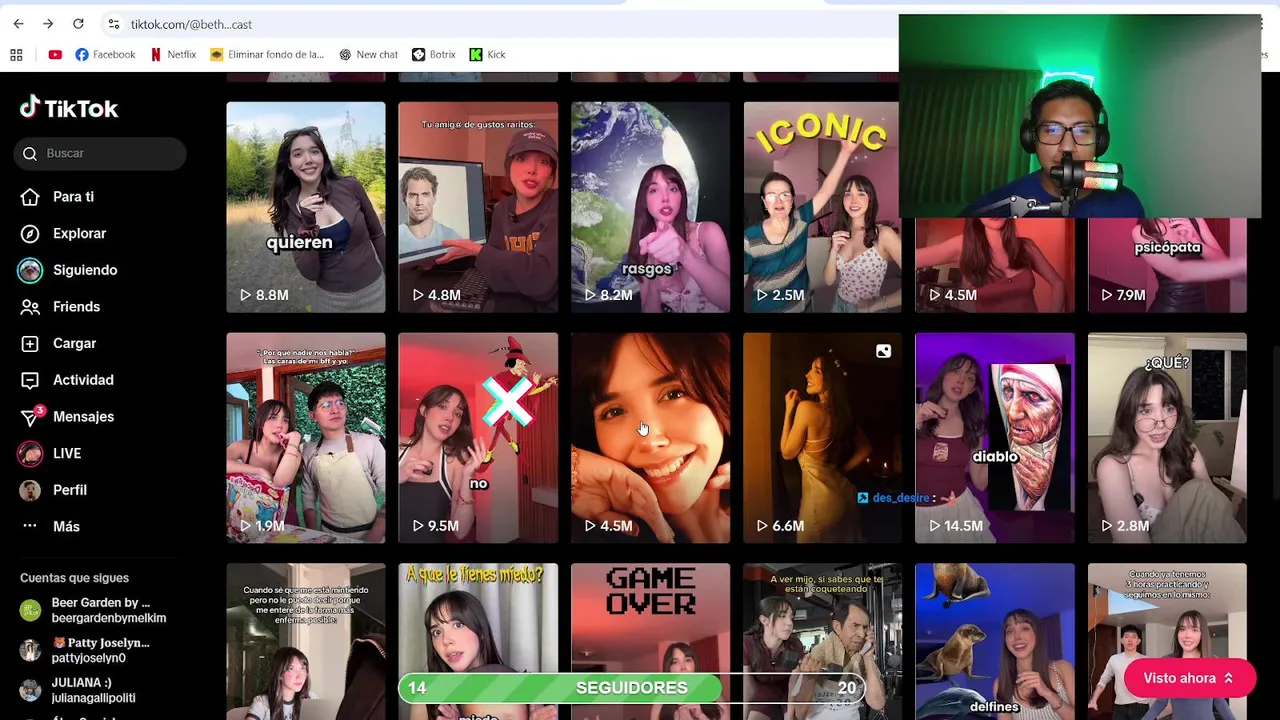Open the 6.6M views photo post
Image resolution: width=1280 pixels, height=720 pixels.
(822, 438)
